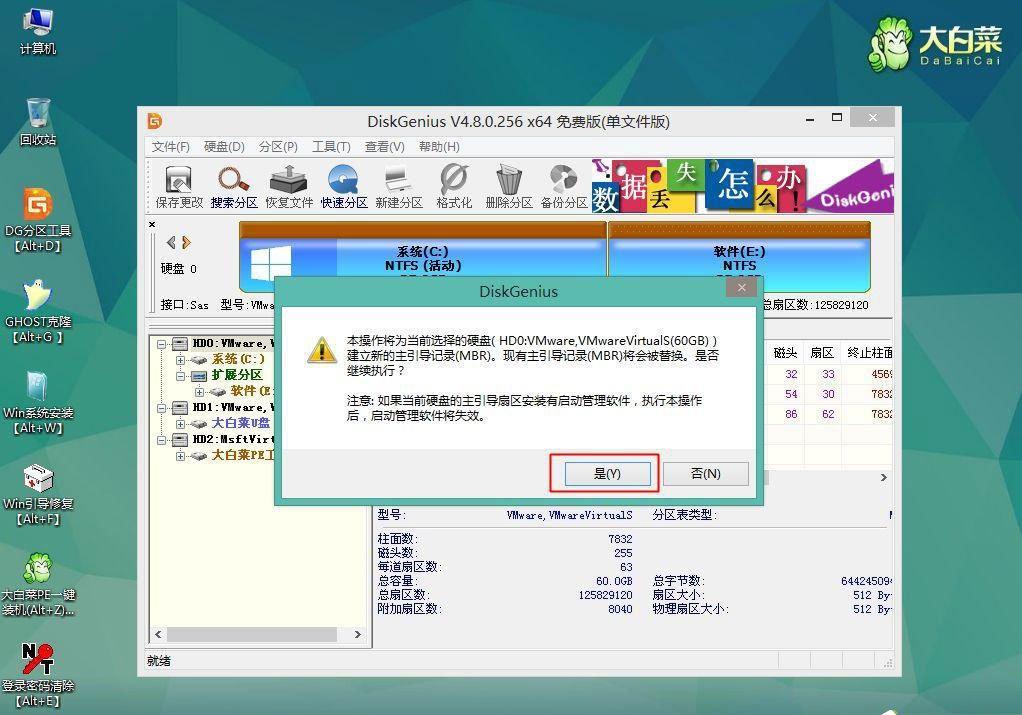Viewport: 1022px width, 715px height.
Task: Open the 计算机 desktop icon
Action: 38,31
